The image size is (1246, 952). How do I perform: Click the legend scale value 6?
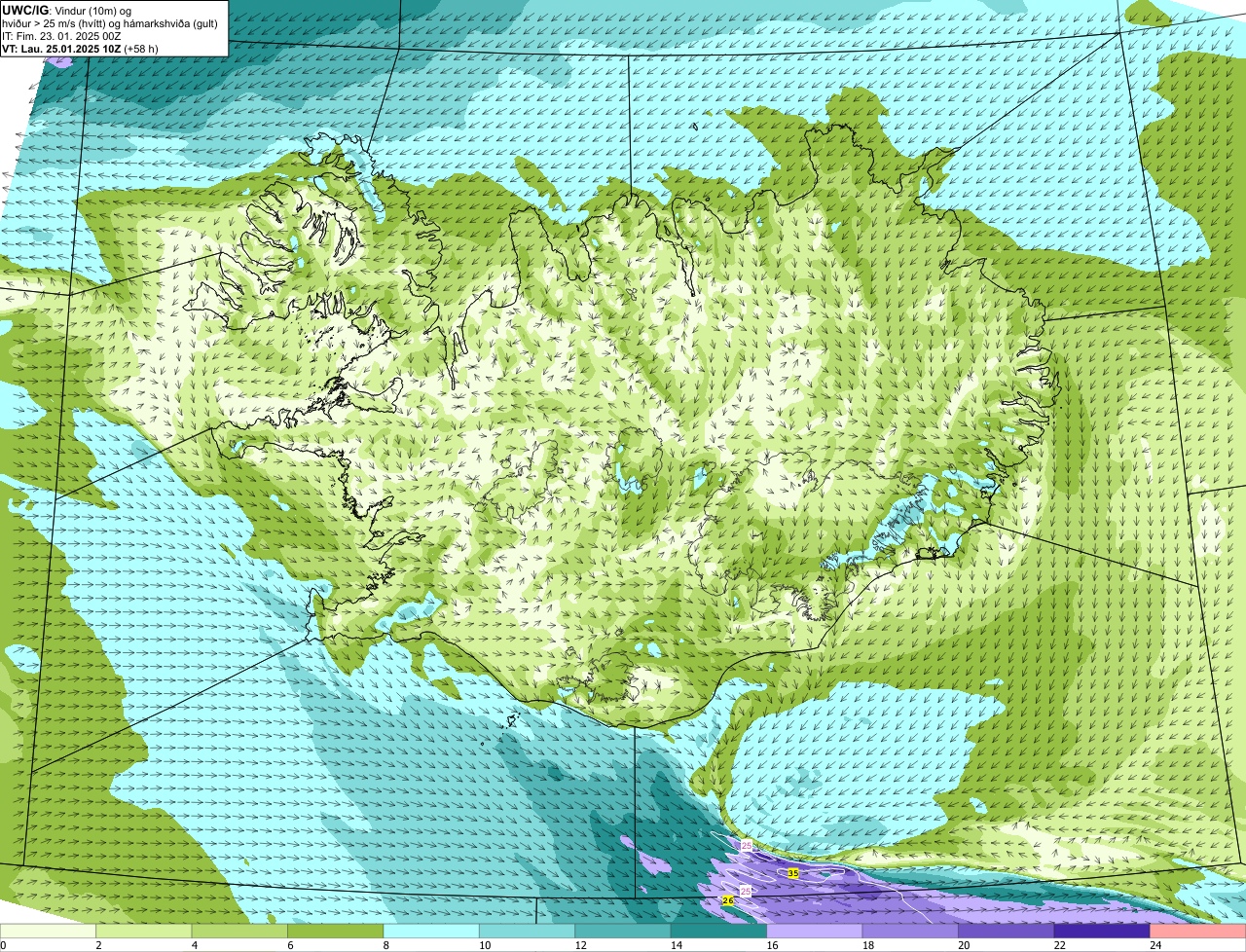(290, 945)
